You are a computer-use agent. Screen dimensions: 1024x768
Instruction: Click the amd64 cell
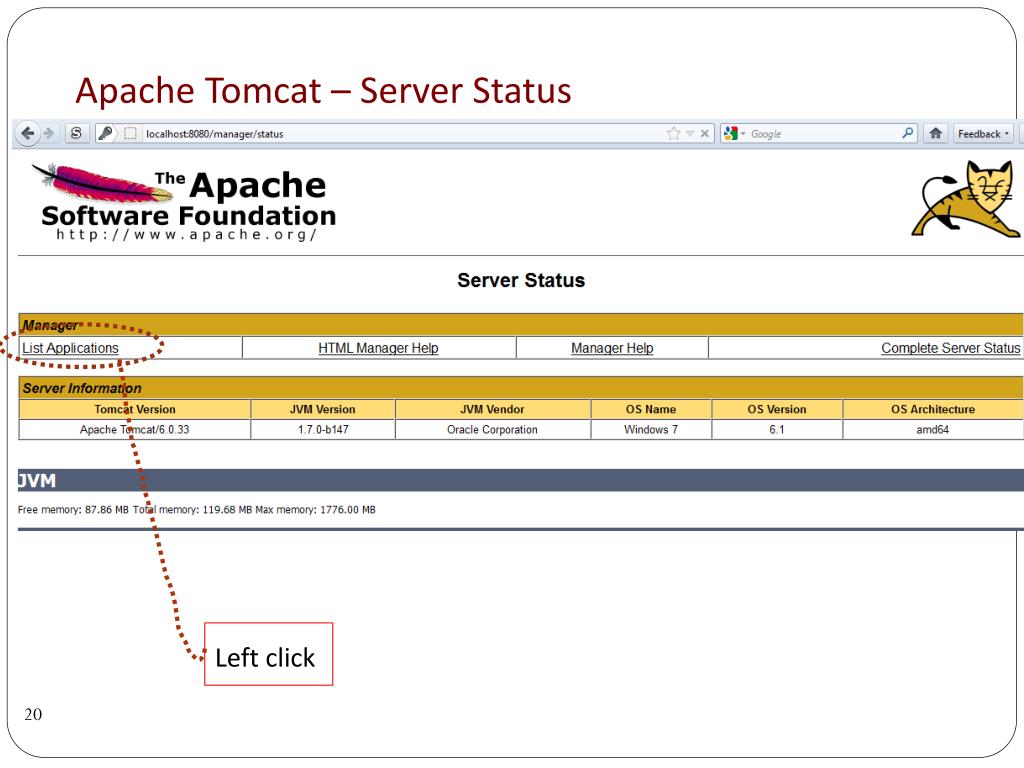[x=933, y=430]
